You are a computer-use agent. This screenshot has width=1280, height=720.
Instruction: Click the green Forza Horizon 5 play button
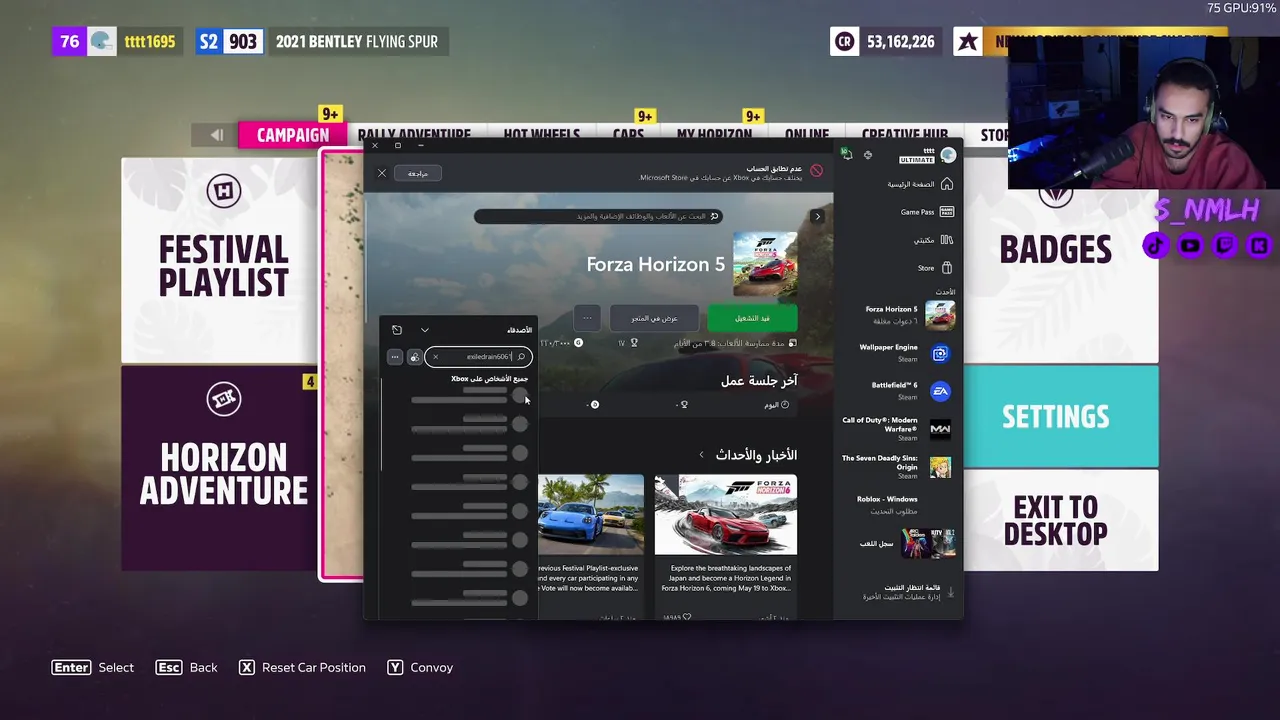(x=752, y=318)
